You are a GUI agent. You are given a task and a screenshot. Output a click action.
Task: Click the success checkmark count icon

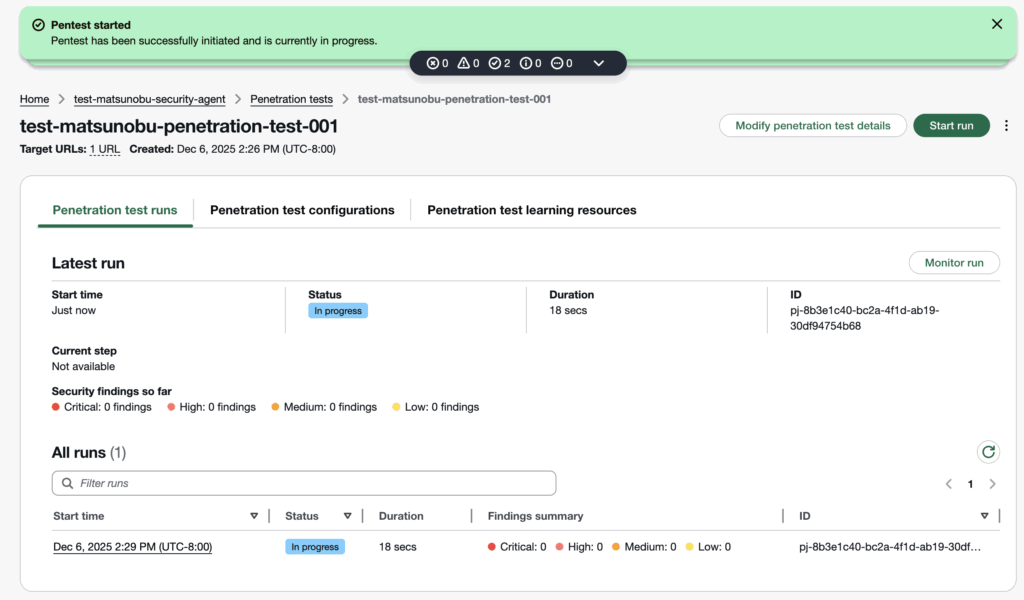[495, 63]
